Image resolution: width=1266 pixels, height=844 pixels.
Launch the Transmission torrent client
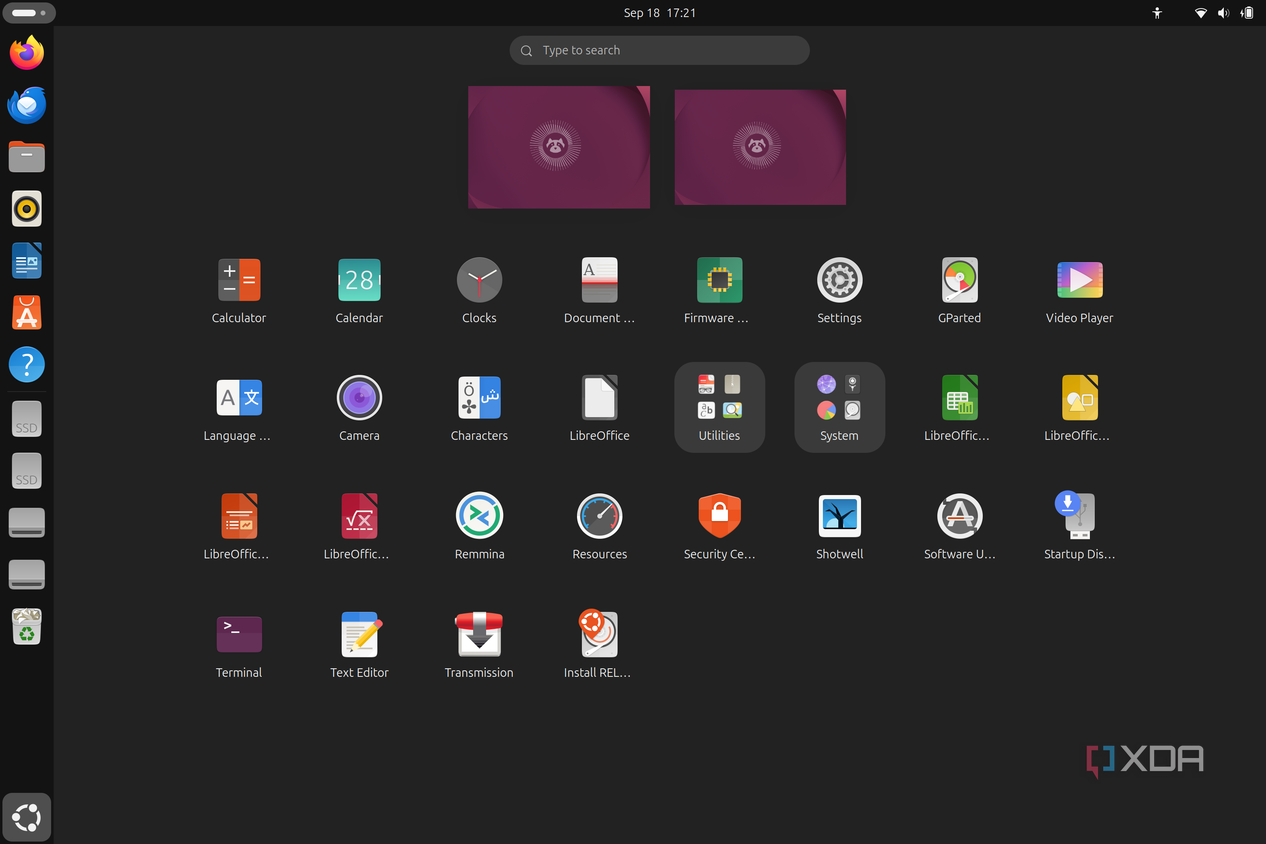click(x=479, y=634)
